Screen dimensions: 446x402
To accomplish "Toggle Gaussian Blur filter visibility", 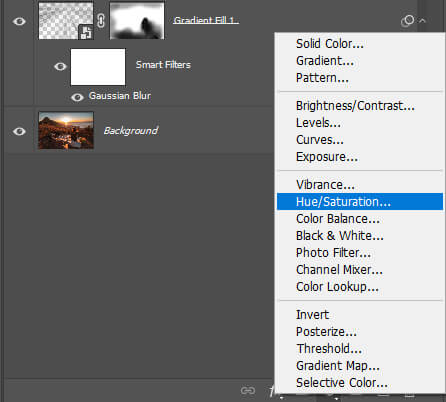I will 77,97.
